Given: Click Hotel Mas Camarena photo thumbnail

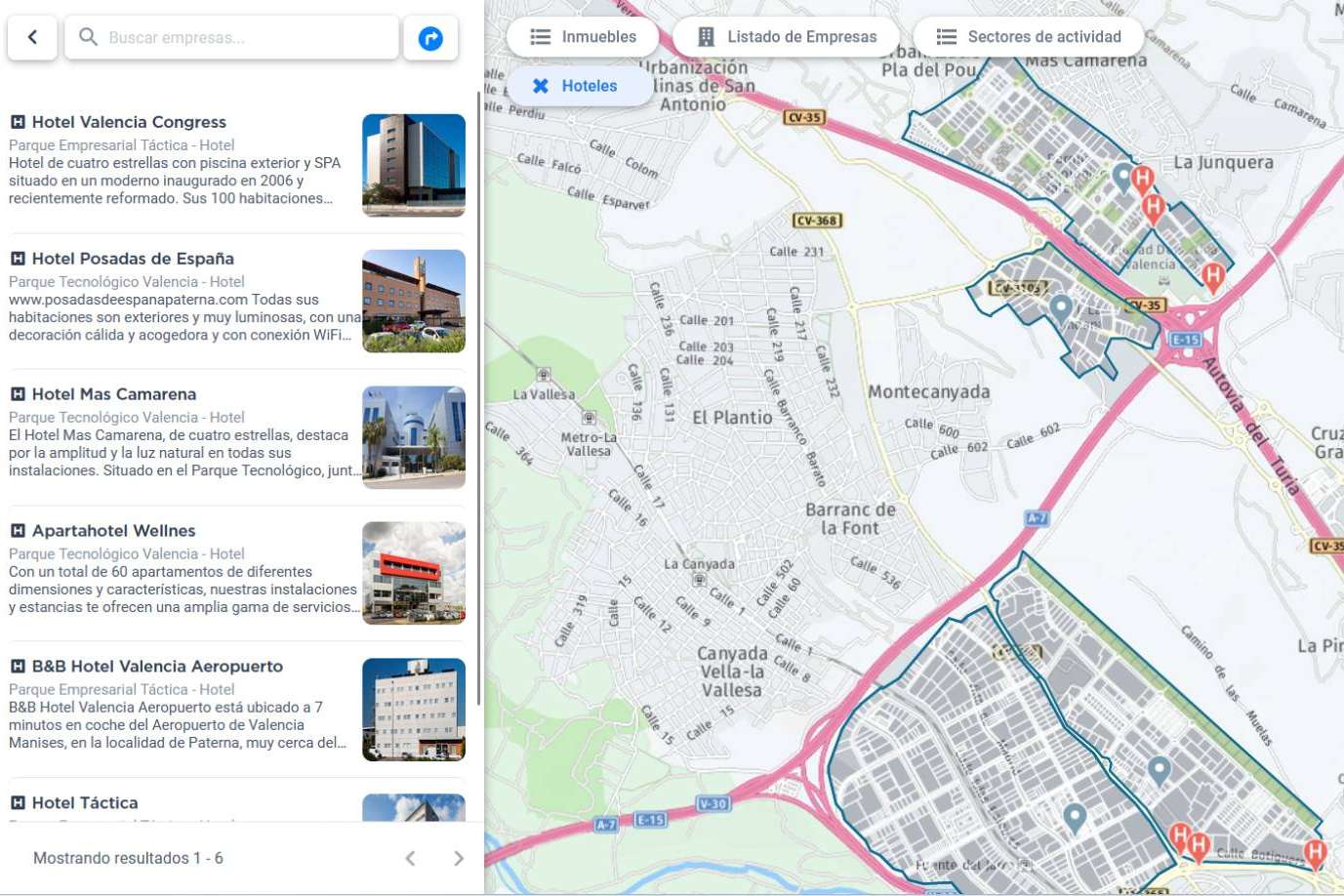Looking at the screenshot, I should [x=414, y=437].
